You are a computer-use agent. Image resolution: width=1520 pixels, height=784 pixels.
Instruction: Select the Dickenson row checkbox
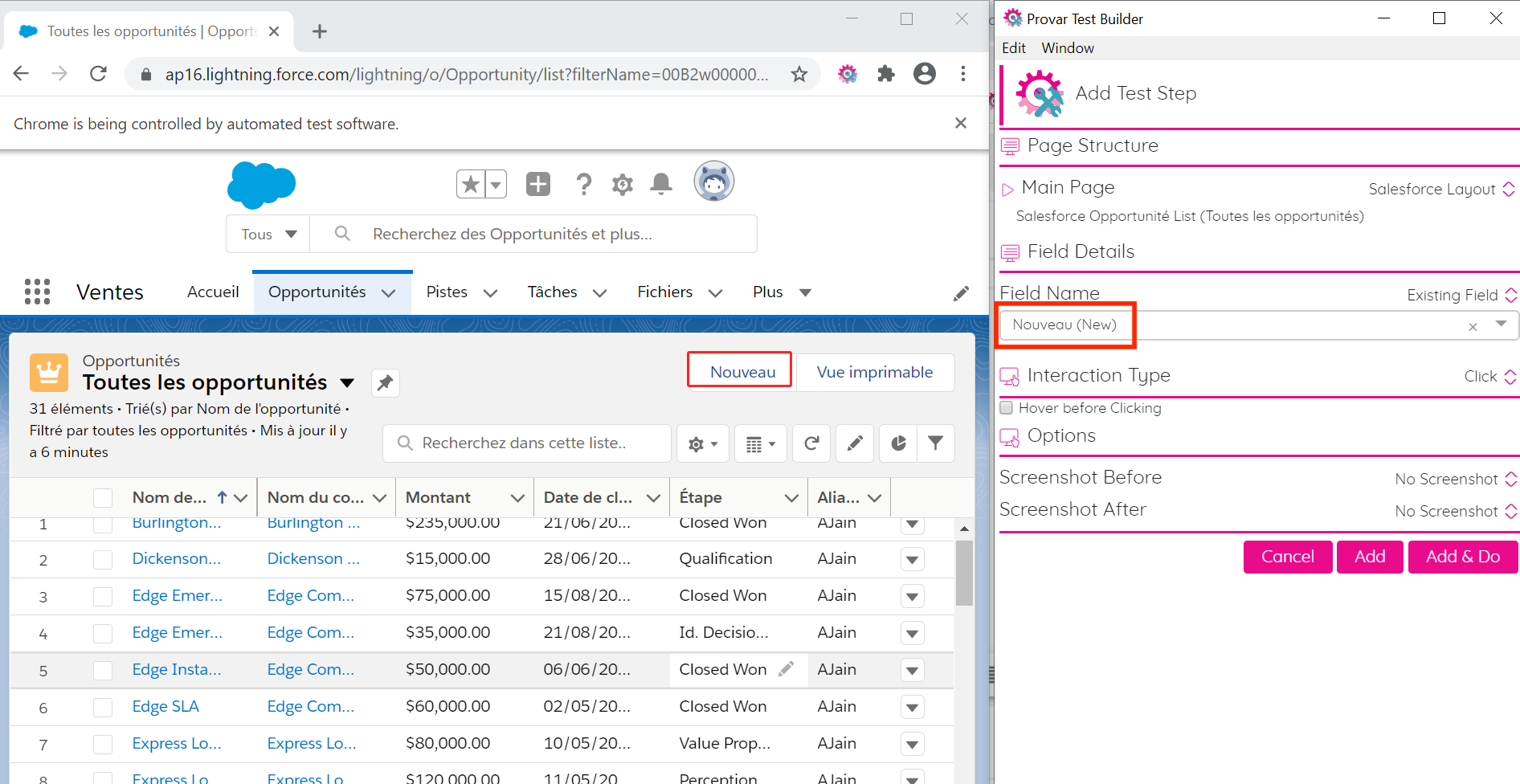[103, 559]
